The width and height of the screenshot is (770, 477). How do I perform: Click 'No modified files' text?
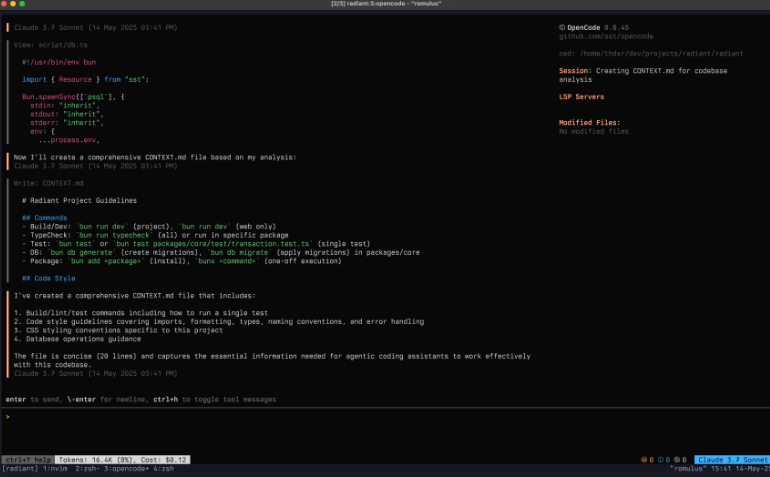[x=594, y=131]
